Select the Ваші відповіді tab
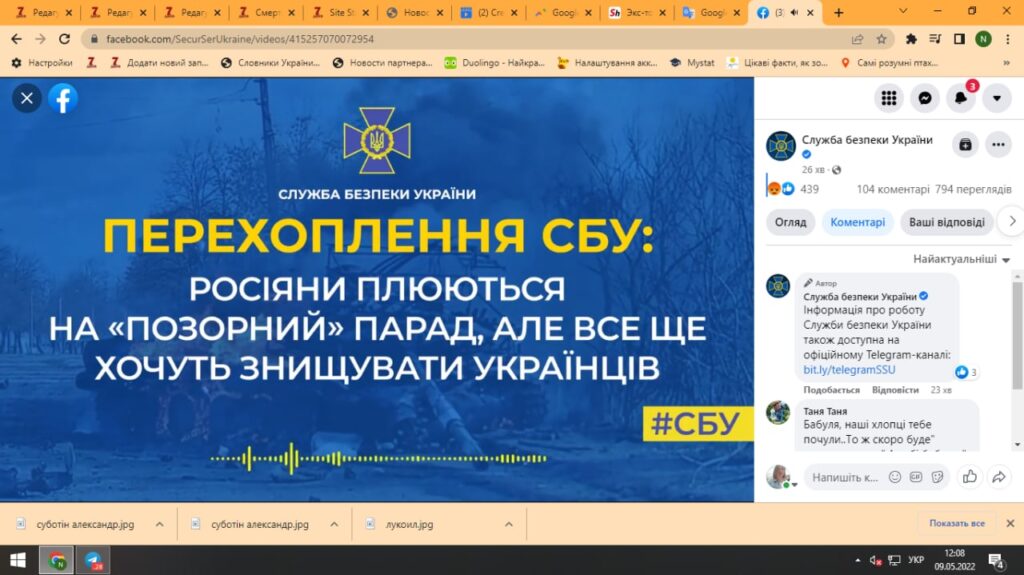The image size is (1024, 575). pos(948,222)
